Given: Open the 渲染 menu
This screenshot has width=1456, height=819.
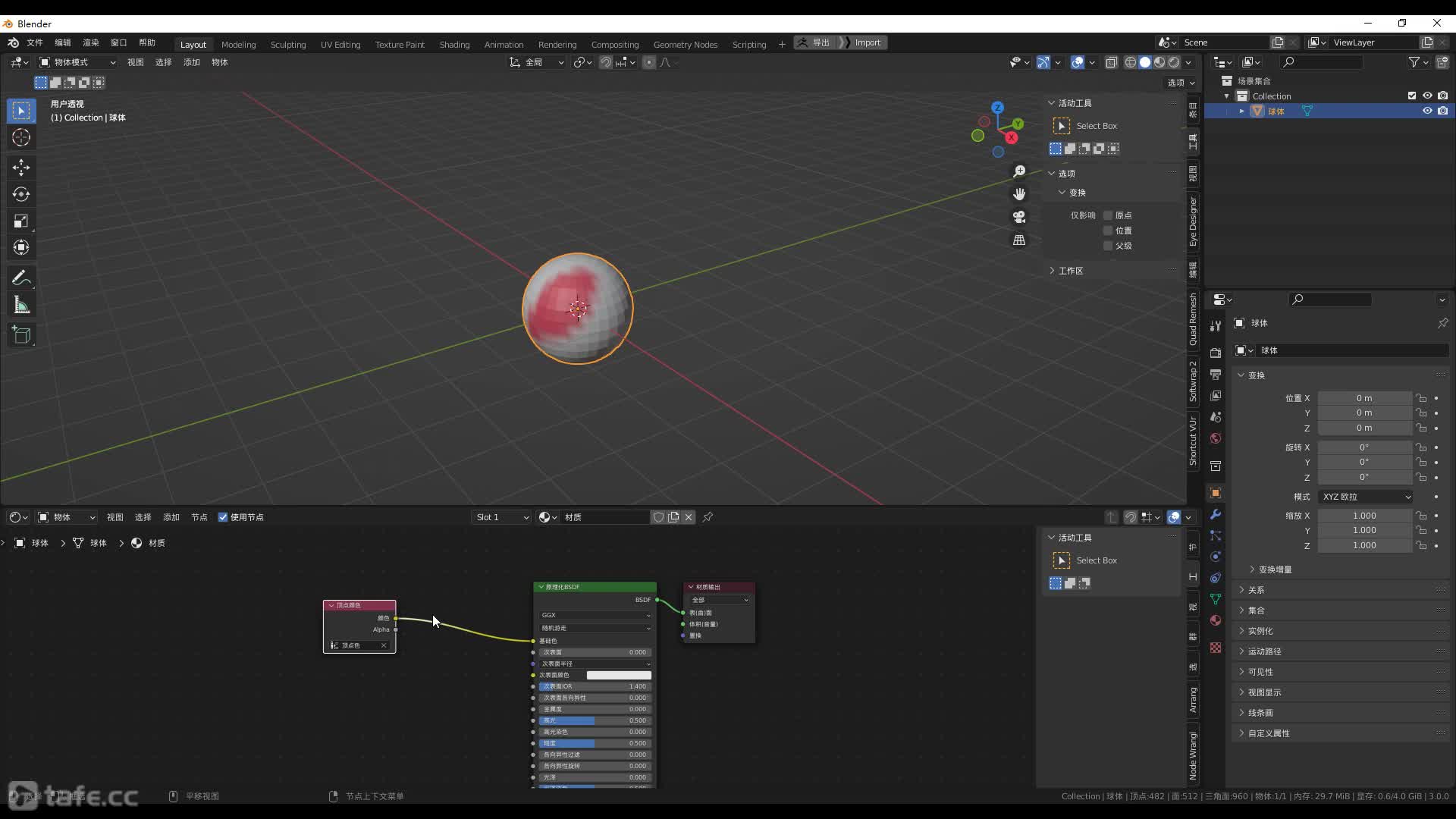Looking at the screenshot, I should point(91,42).
